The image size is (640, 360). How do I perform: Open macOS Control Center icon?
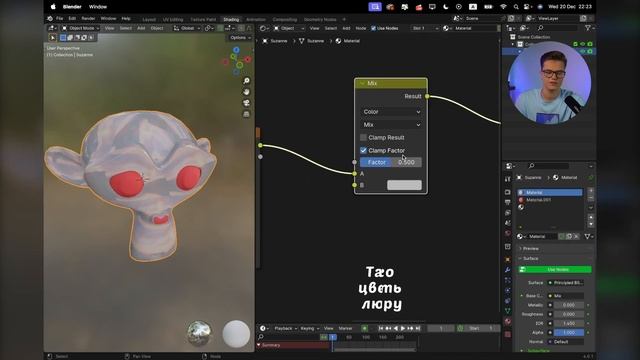pos(527,7)
